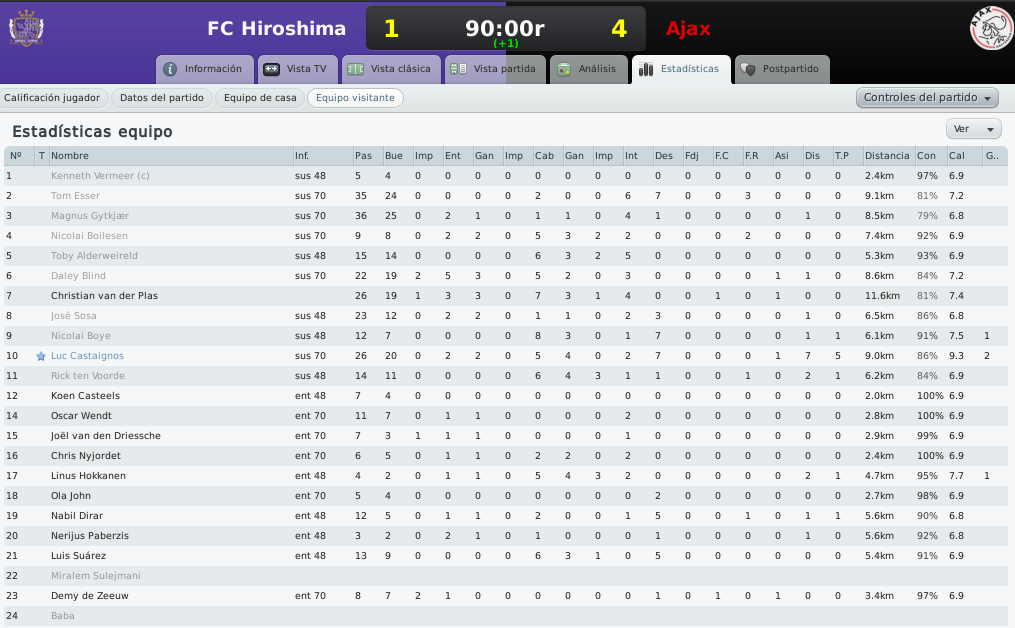Open Christian van der Plas profile

coord(104,296)
